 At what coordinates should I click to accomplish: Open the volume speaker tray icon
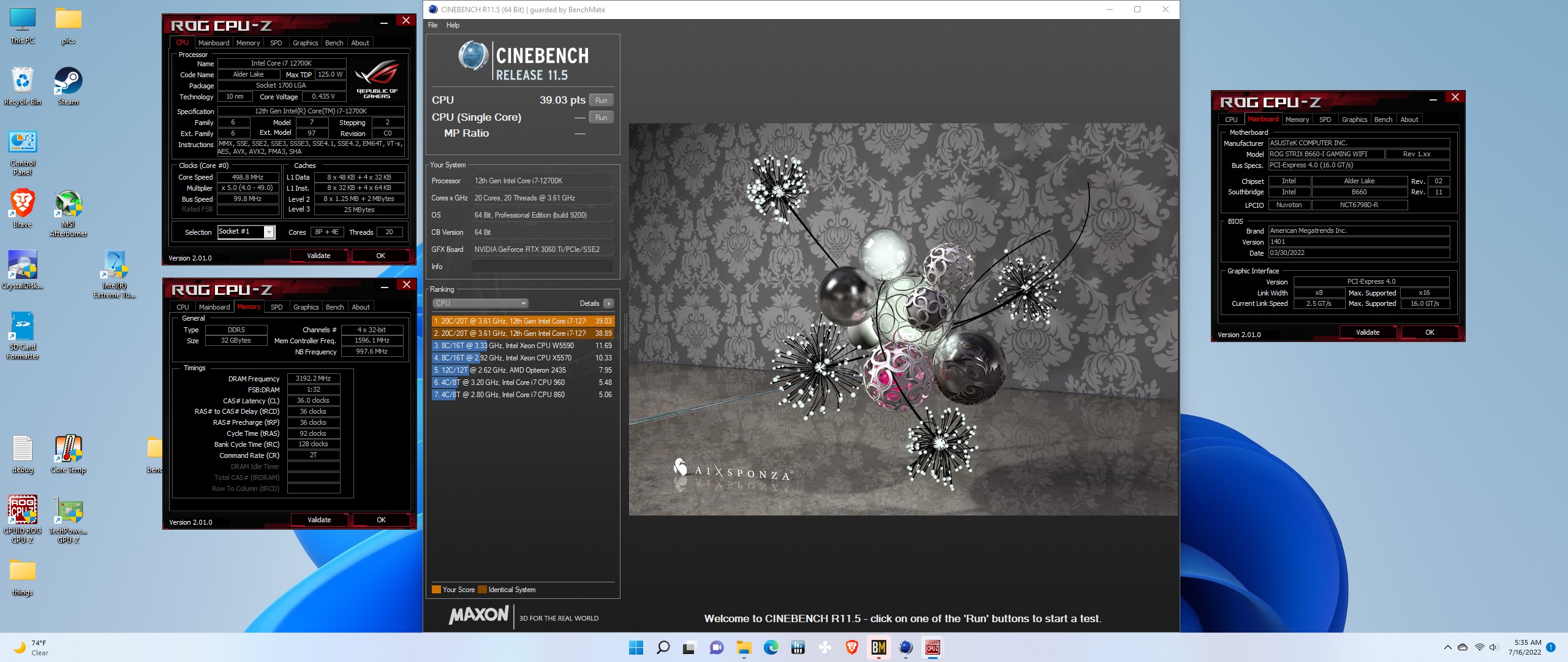click(1493, 647)
